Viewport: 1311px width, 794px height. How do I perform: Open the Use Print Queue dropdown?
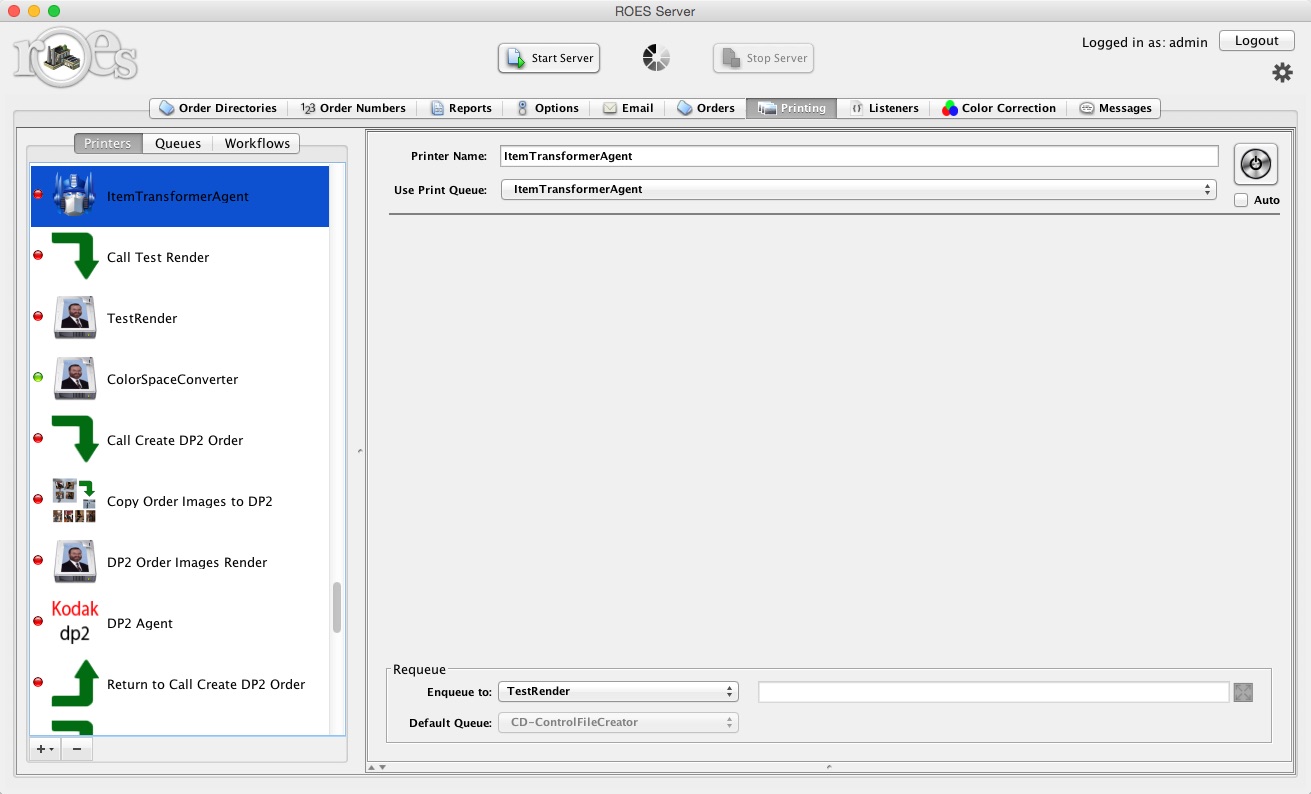[x=858, y=190]
